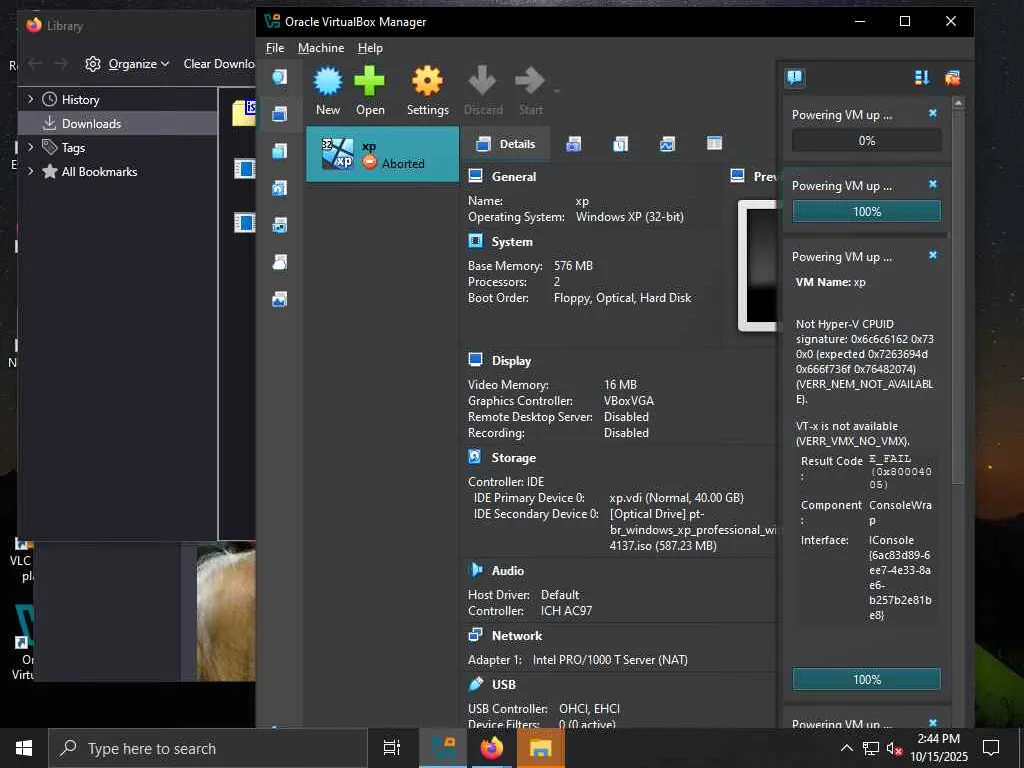Click the Start arrow toolbar icon

tap(530, 81)
